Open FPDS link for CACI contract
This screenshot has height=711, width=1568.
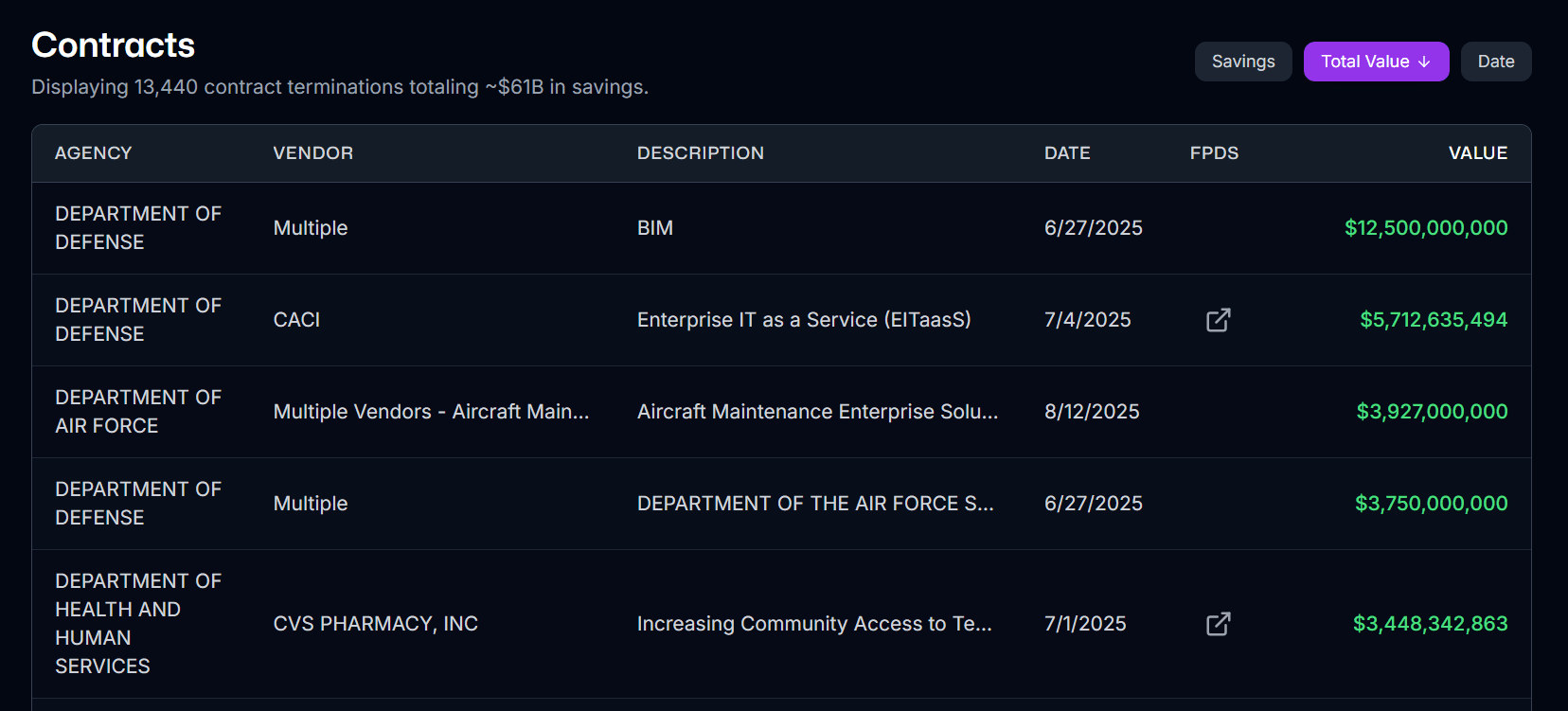coord(1218,320)
